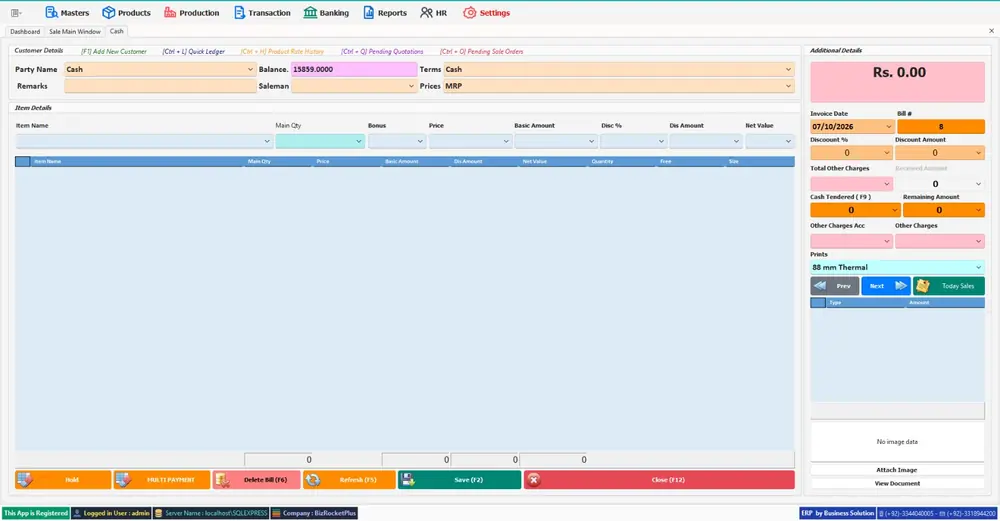Screen dimensions: 1000x521
Task: Click the Settings gear icon
Action: coord(469,13)
